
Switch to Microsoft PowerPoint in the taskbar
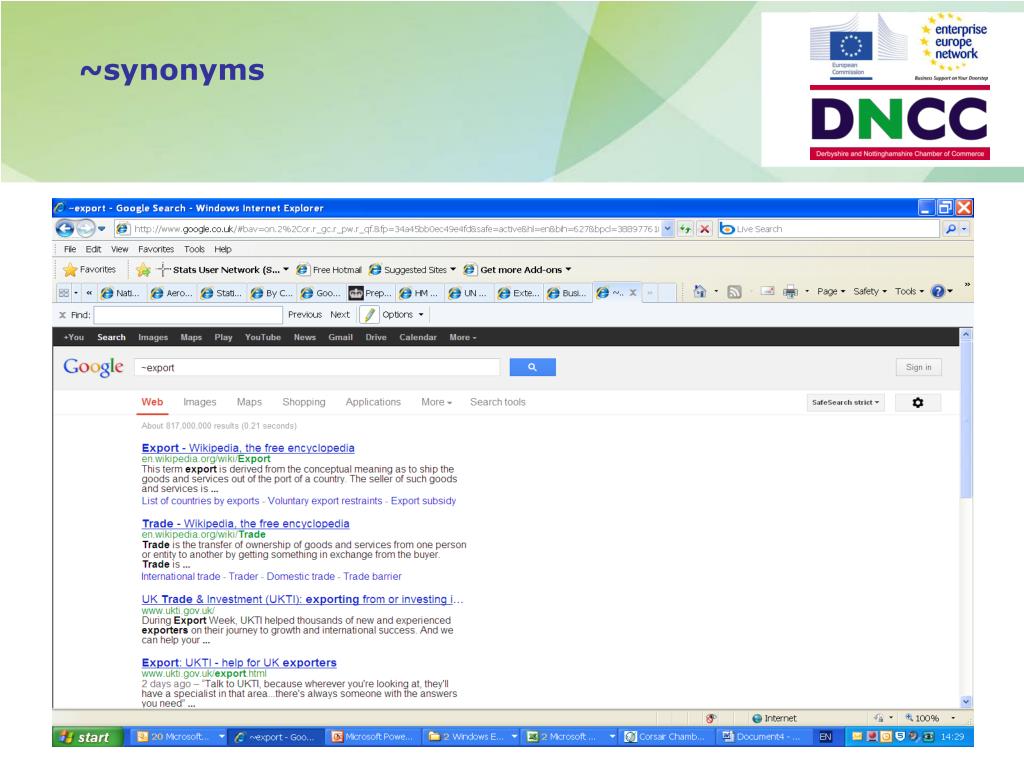[x=373, y=737]
